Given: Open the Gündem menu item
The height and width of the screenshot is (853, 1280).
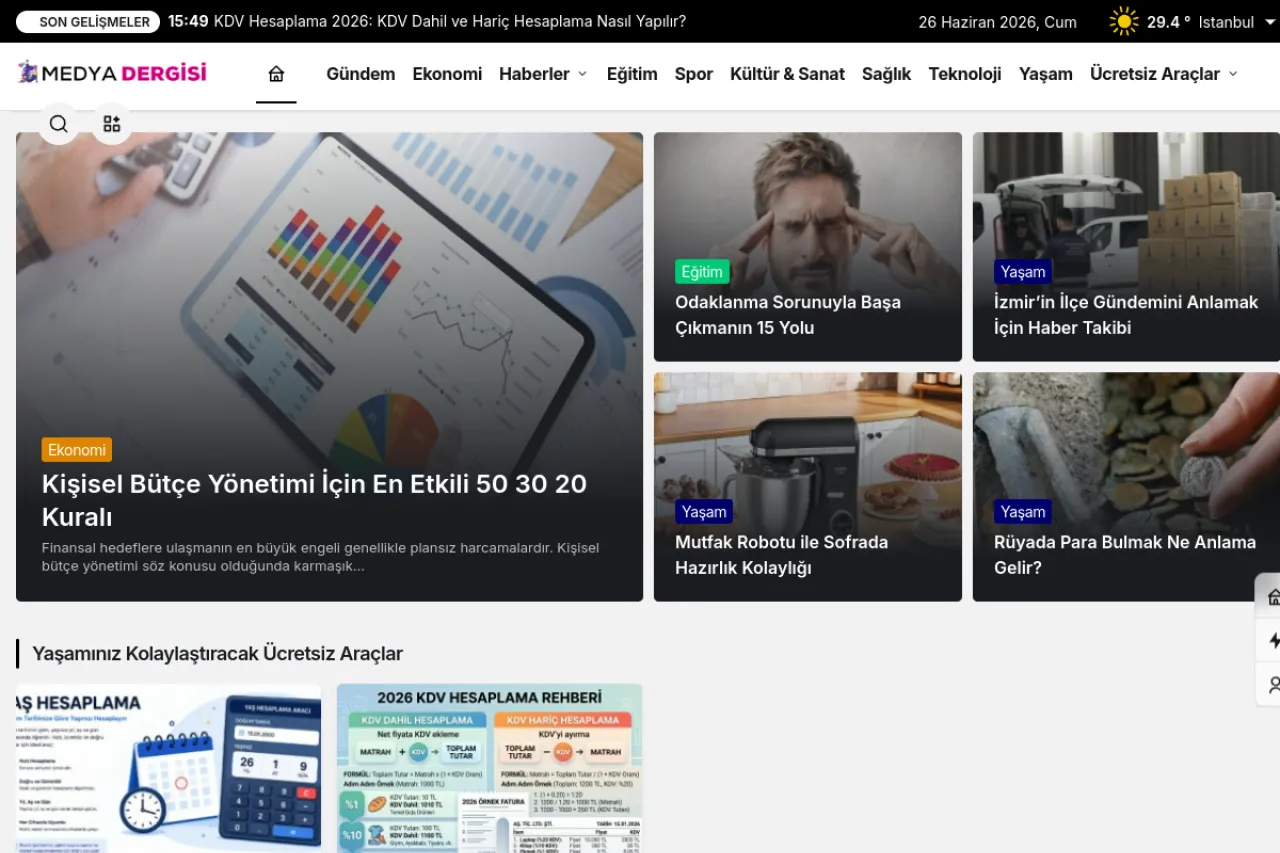Looking at the screenshot, I should tap(361, 74).
